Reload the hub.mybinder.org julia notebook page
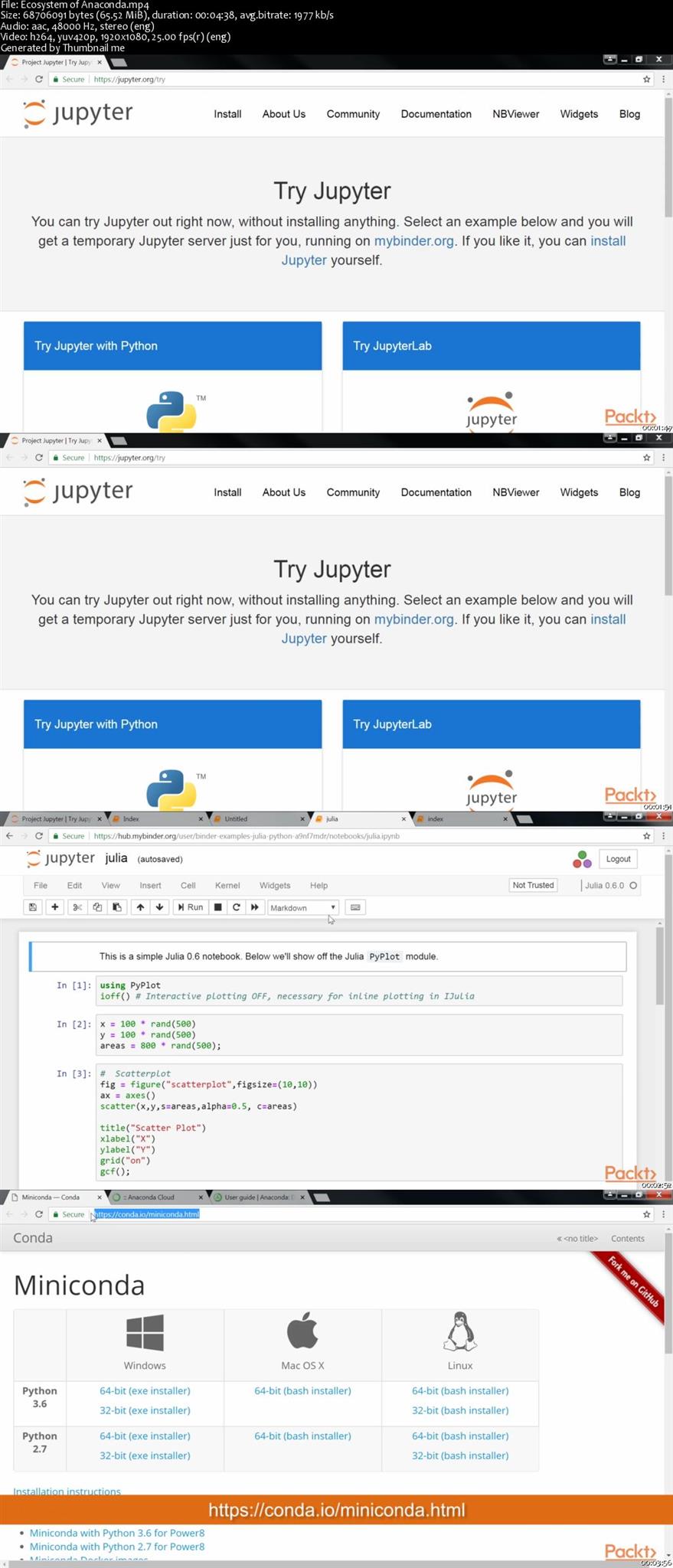 (x=39, y=836)
